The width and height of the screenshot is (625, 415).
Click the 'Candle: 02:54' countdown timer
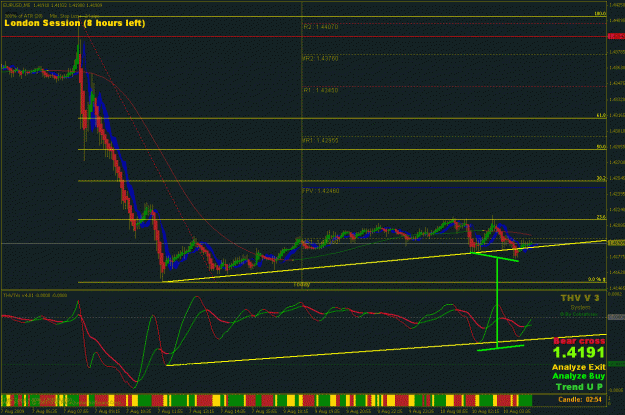(580, 399)
